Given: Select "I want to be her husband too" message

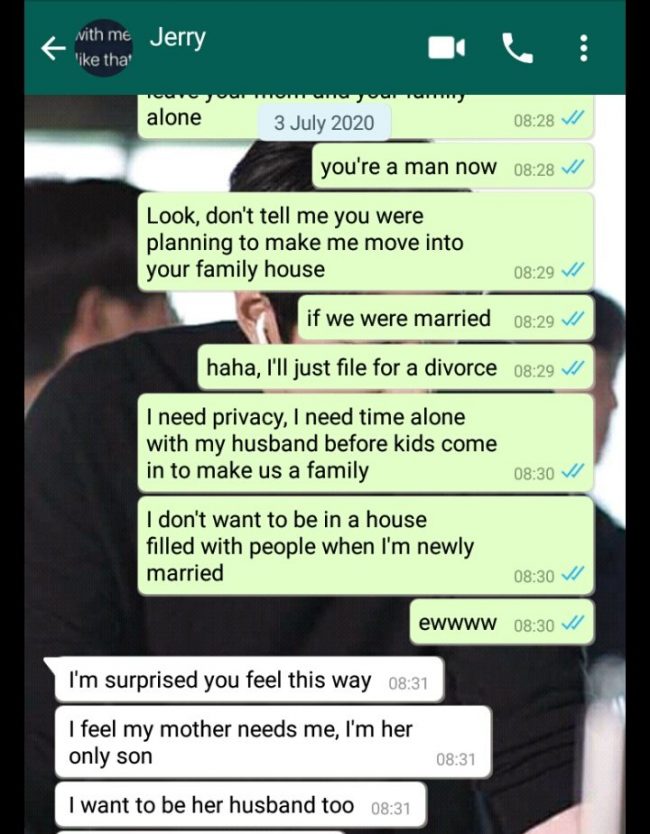Looking at the screenshot, I should tap(240, 805).
